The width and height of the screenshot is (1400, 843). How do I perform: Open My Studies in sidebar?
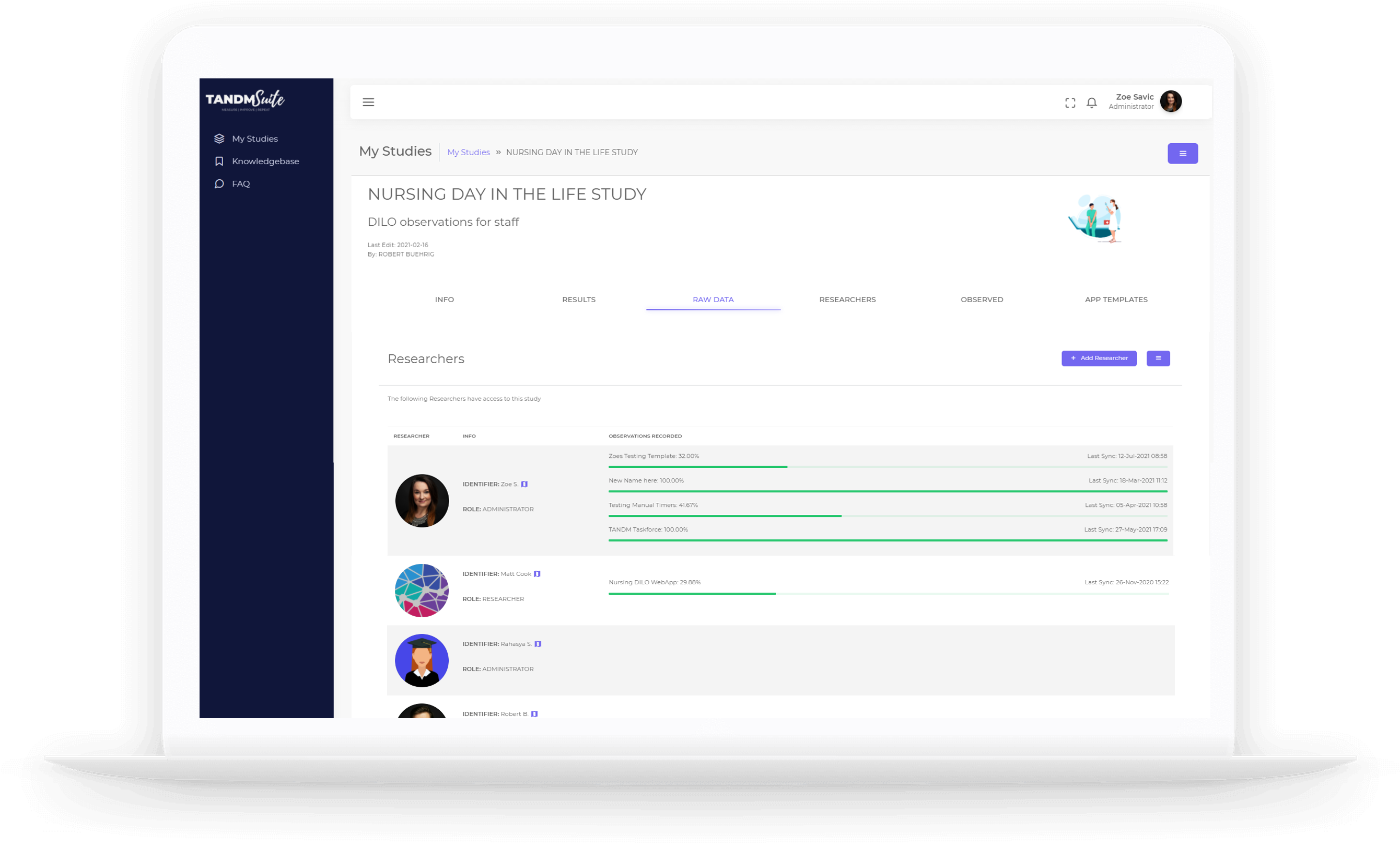(254, 138)
